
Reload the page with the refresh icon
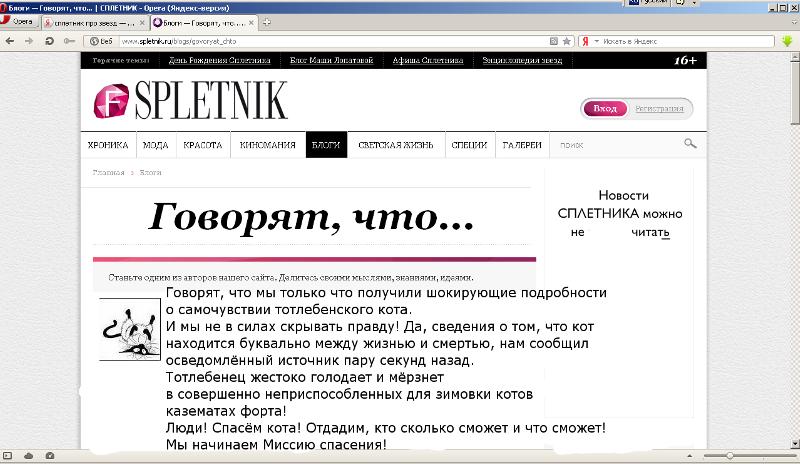(x=49, y=41)
